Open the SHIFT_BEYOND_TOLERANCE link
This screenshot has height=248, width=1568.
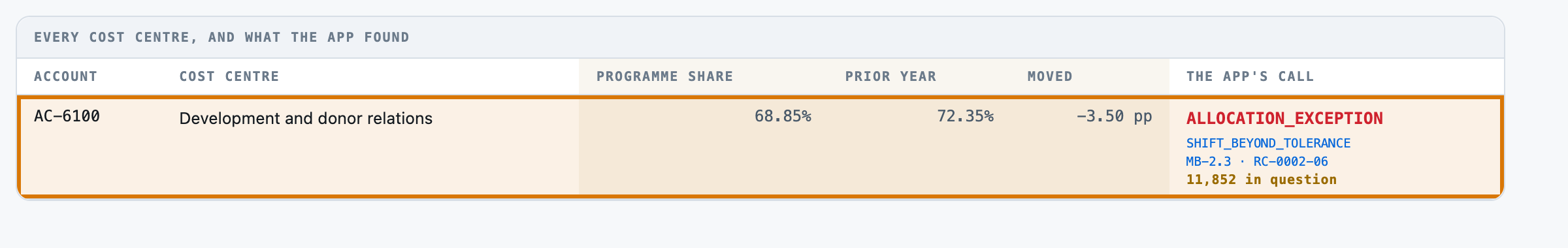(x=1268, y=143)
